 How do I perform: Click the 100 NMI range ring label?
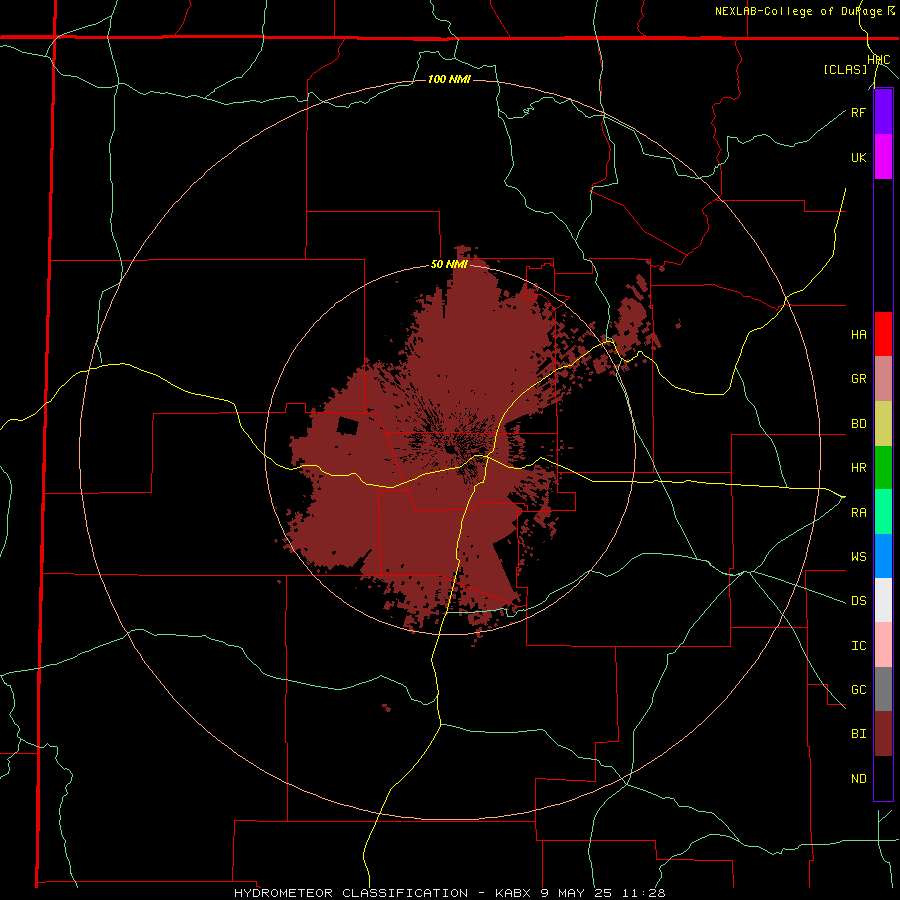(449, 79)
